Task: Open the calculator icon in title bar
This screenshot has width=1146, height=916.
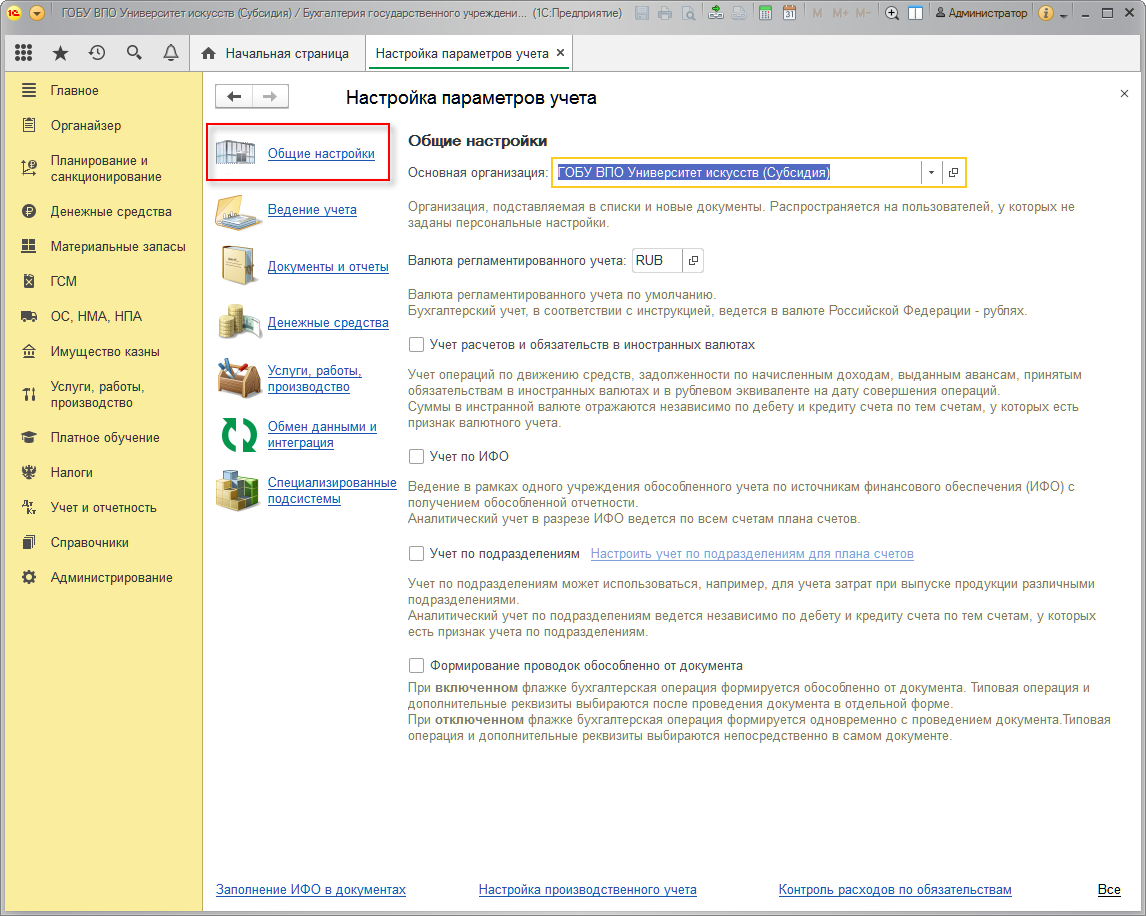Action: pos(765,13)
